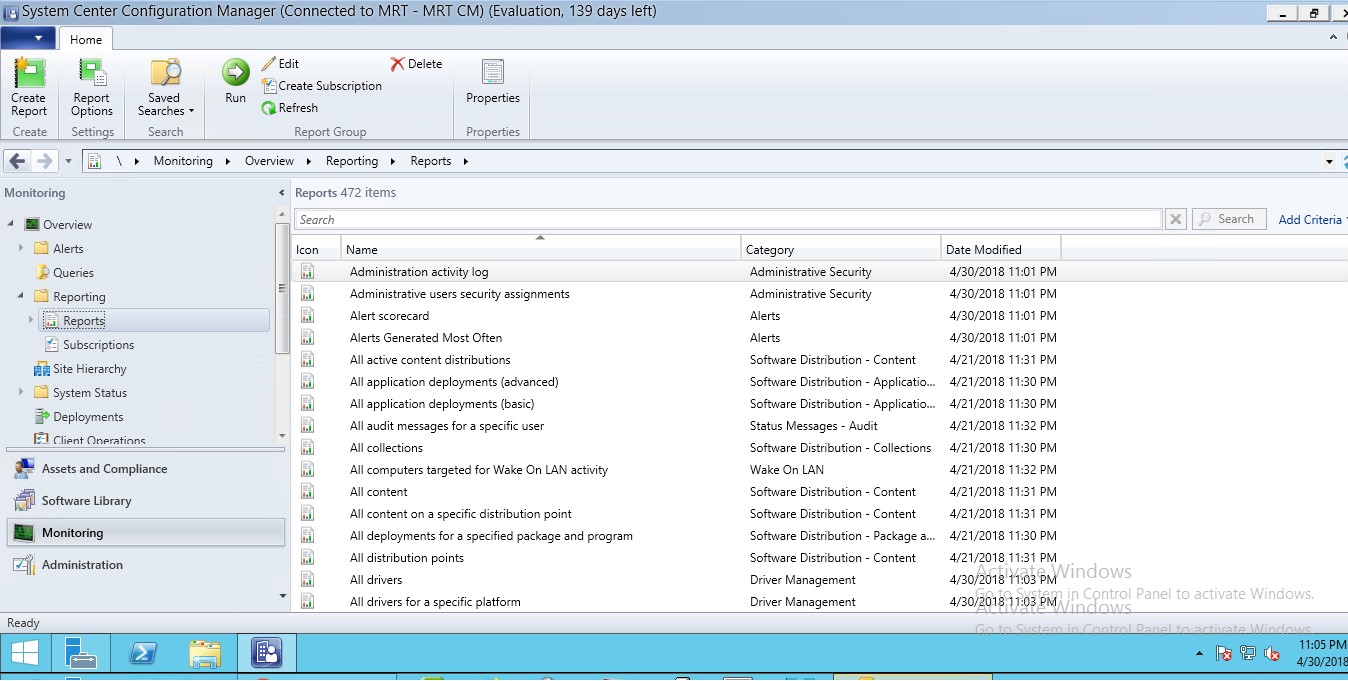The height and width of the screenshot is (681, 1348).
Task: Click the Create Report icon
Action: coord(29,74)
